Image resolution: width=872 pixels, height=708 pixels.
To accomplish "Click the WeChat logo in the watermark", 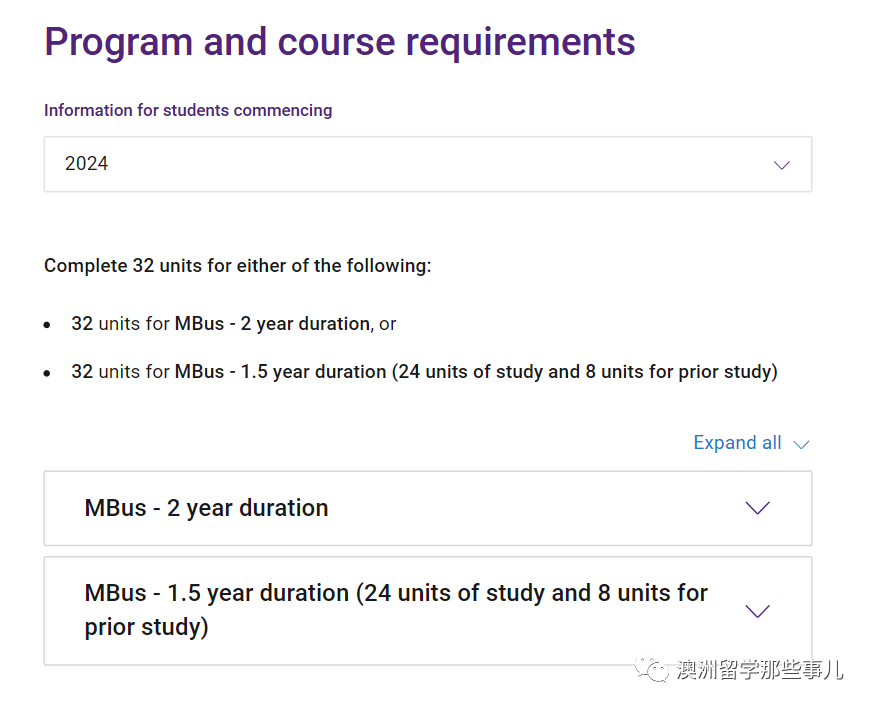I will pos(657,669).
